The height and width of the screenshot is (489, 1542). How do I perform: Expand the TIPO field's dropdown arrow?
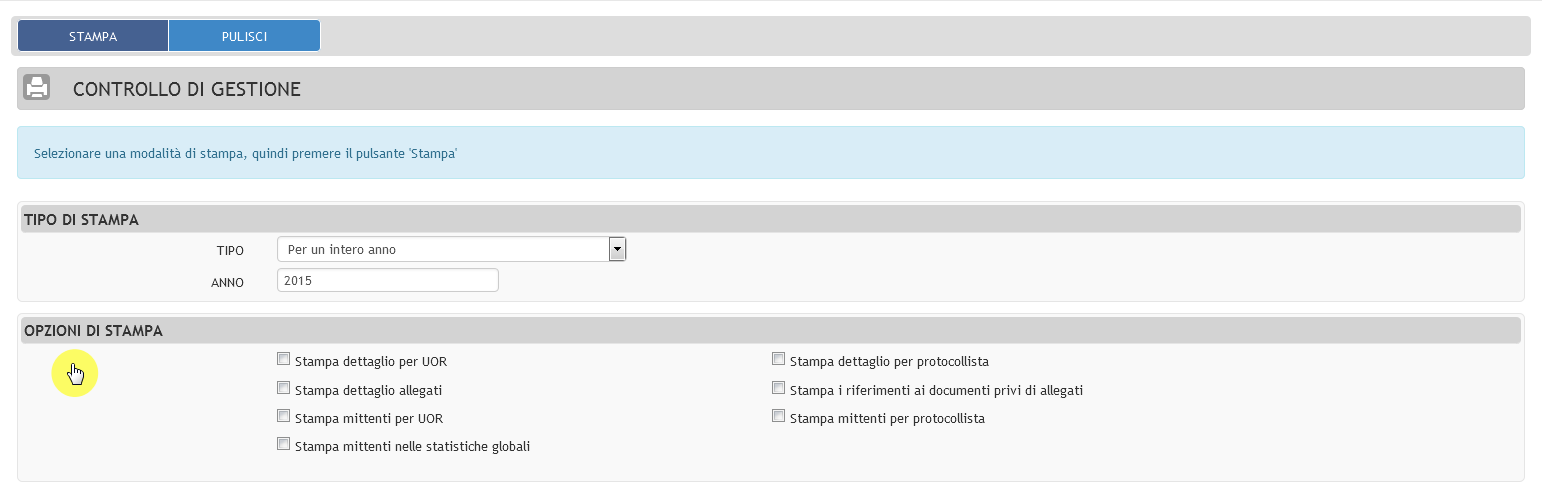[x=617, y=249]
